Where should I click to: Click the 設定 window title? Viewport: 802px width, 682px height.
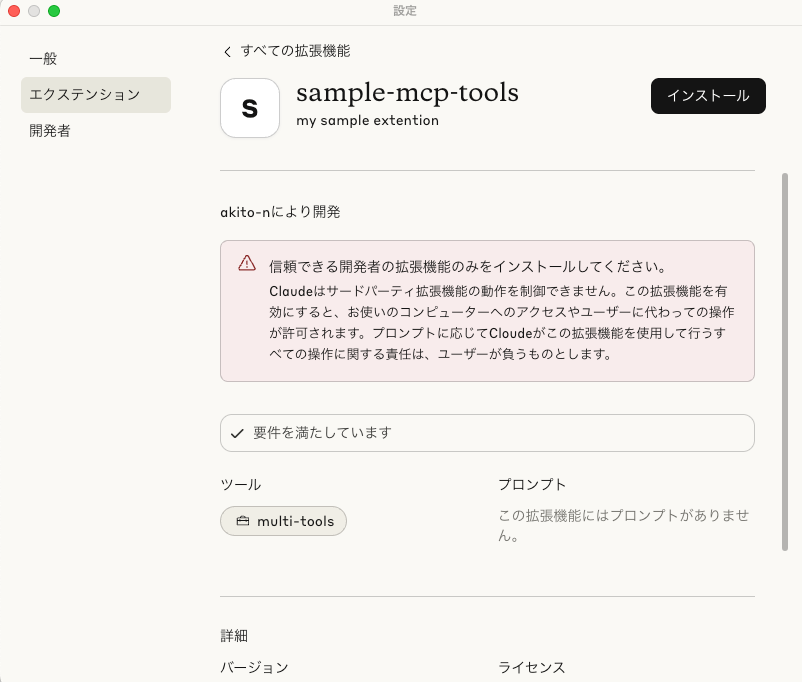tap(405, 11)
